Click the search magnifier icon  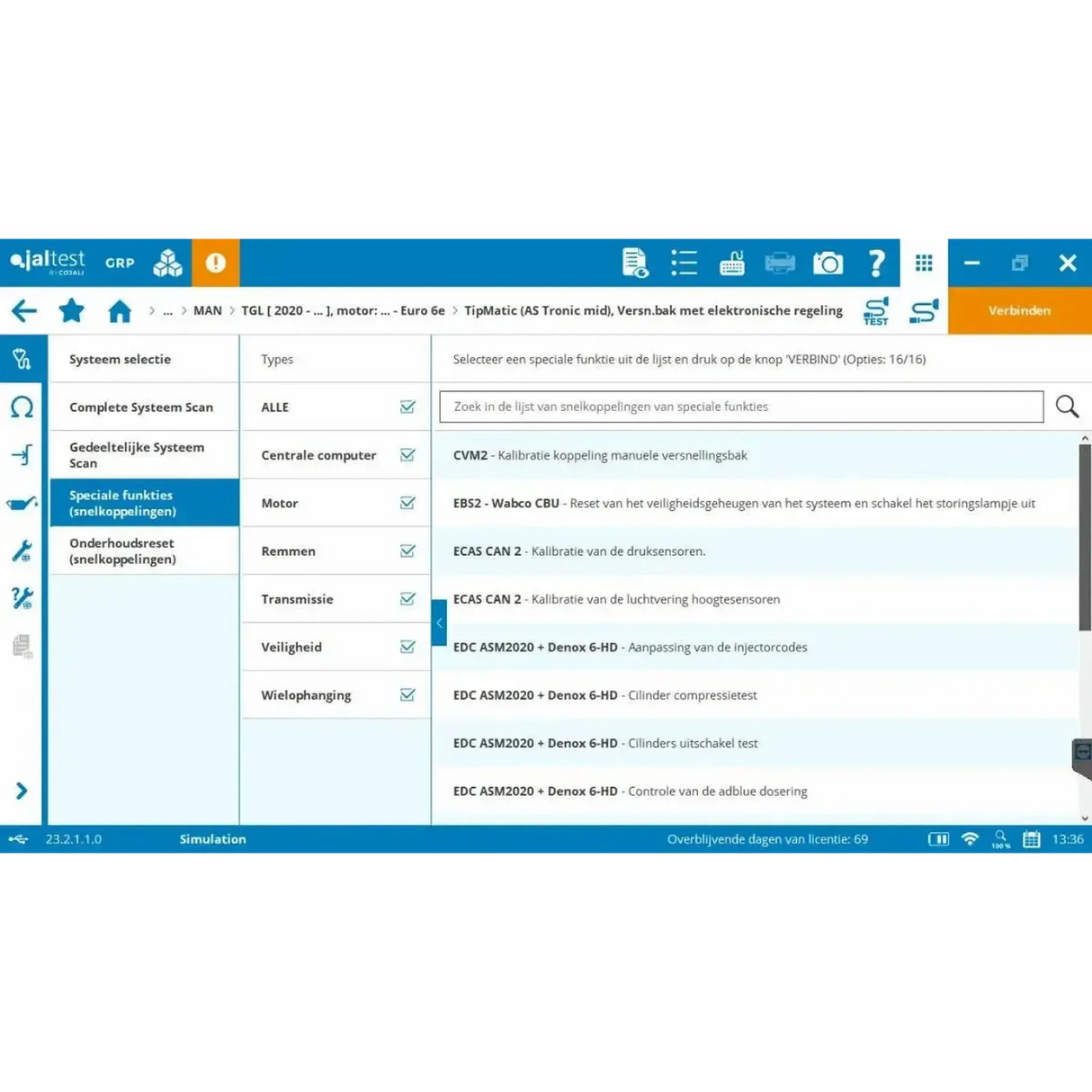(1067, 407)
